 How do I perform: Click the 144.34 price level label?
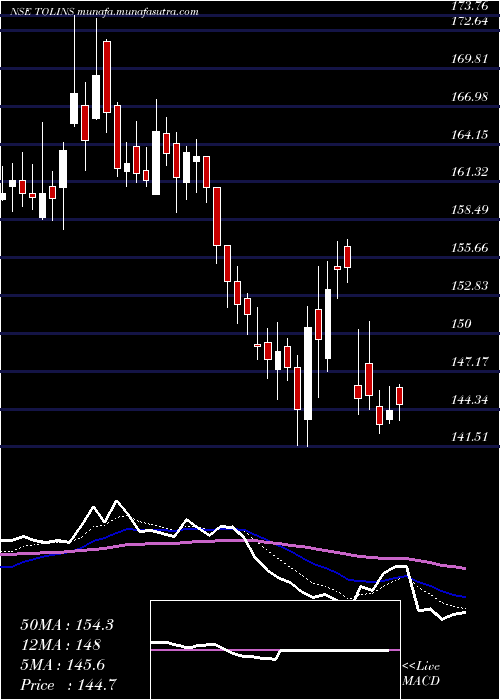[469, 400]
